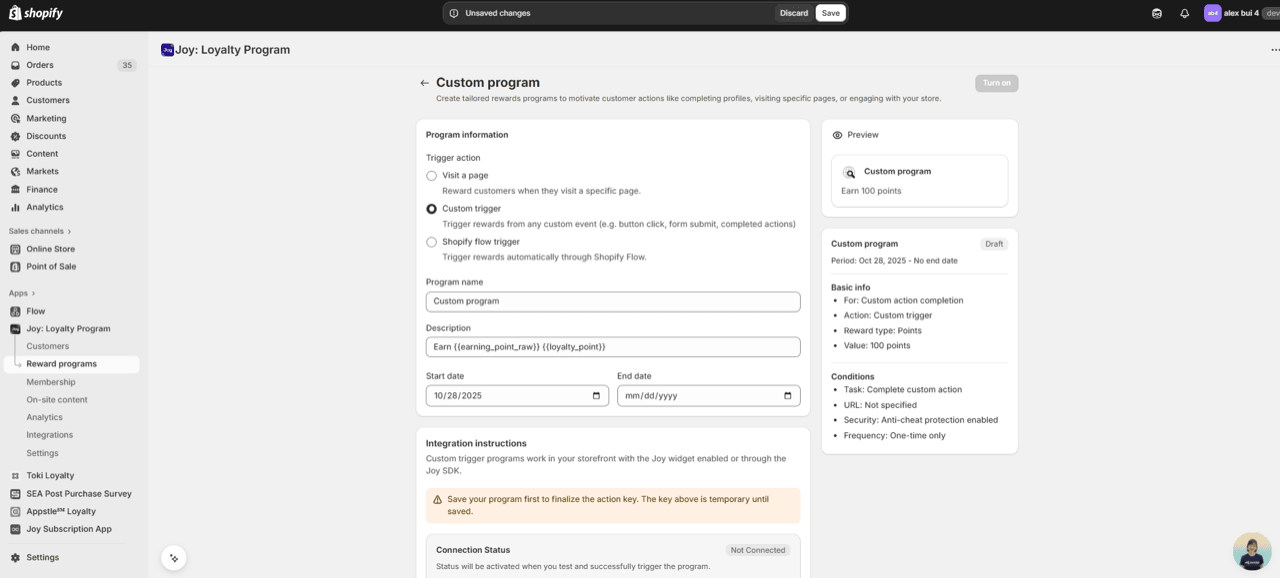
Task: Click the sparkle floating assistant icon
Action: [174, 558]
